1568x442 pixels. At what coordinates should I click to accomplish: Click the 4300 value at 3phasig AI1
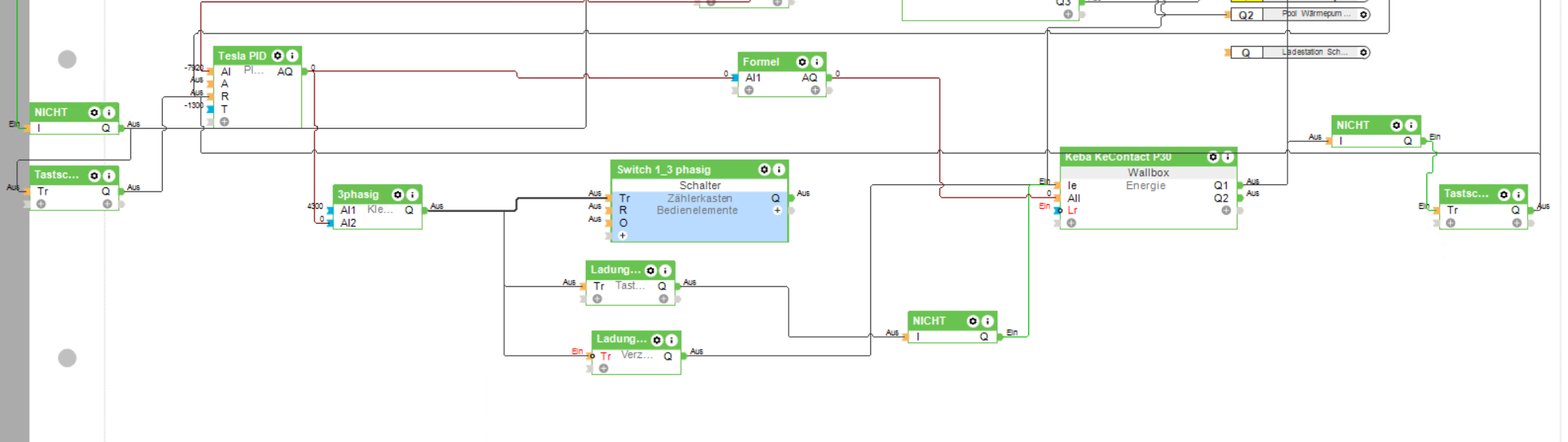pos(315,206)
